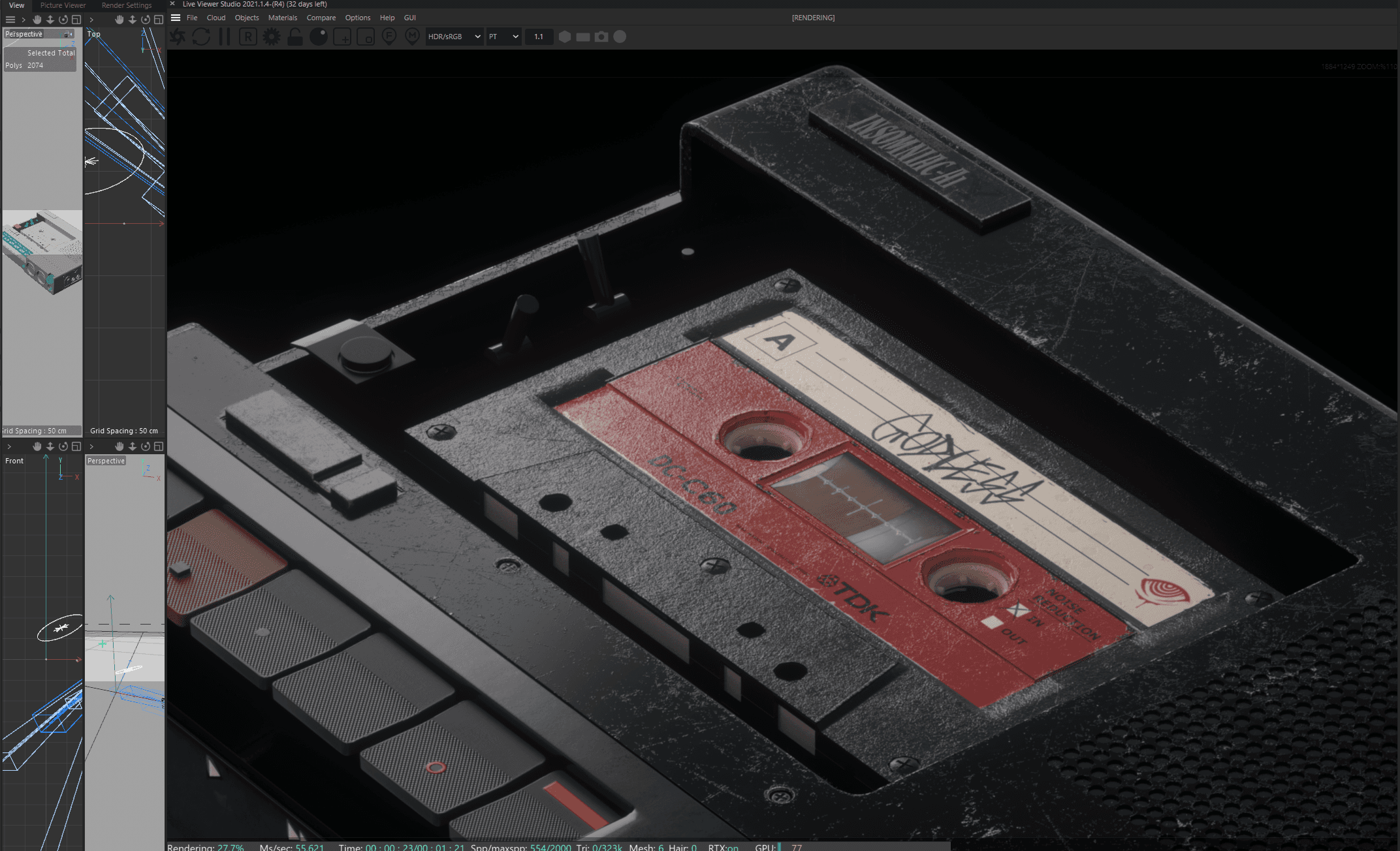Click the Render Region R icon
Viewport: 1400px width, 851px height.
(x=247, y=37)
